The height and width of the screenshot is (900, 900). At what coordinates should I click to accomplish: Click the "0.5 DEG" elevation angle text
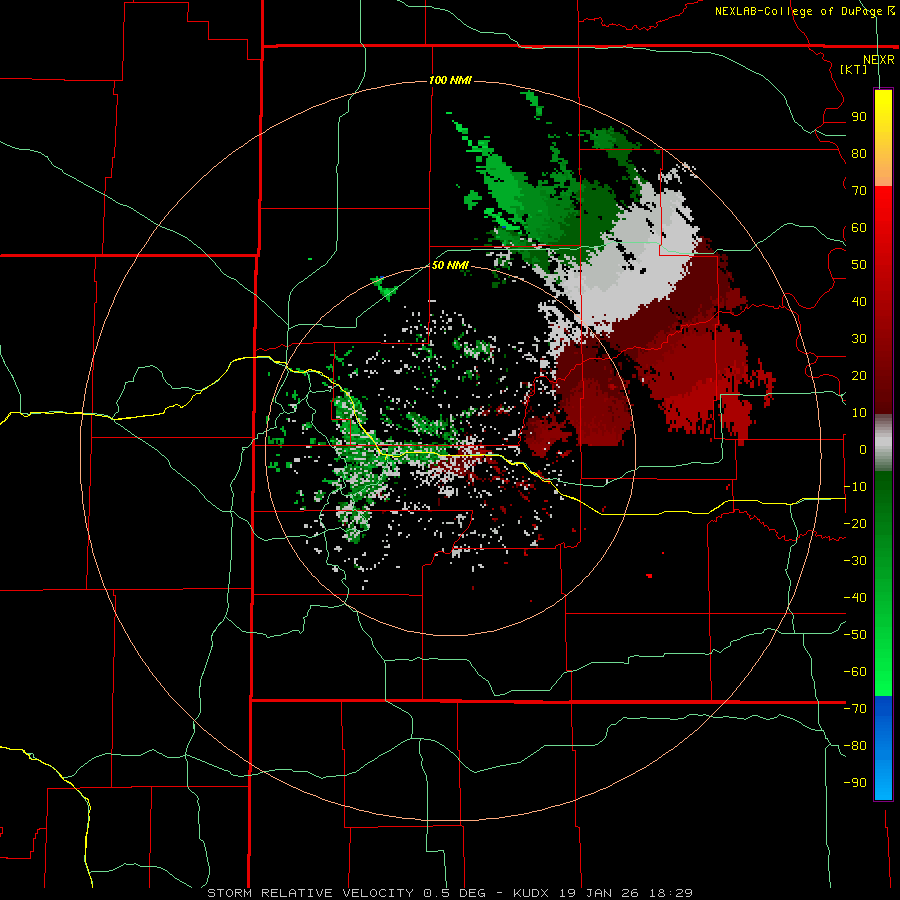click(455, 893)
